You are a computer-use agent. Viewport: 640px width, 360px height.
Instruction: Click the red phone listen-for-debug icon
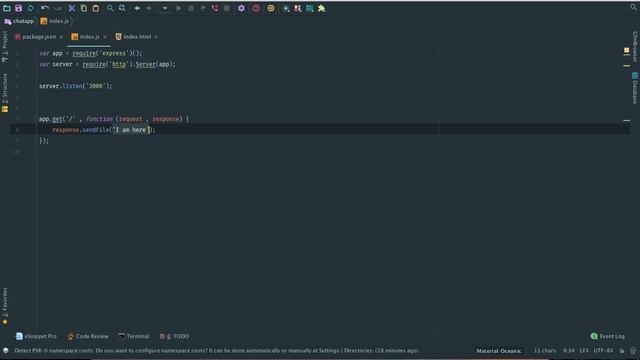coord(215,8)
